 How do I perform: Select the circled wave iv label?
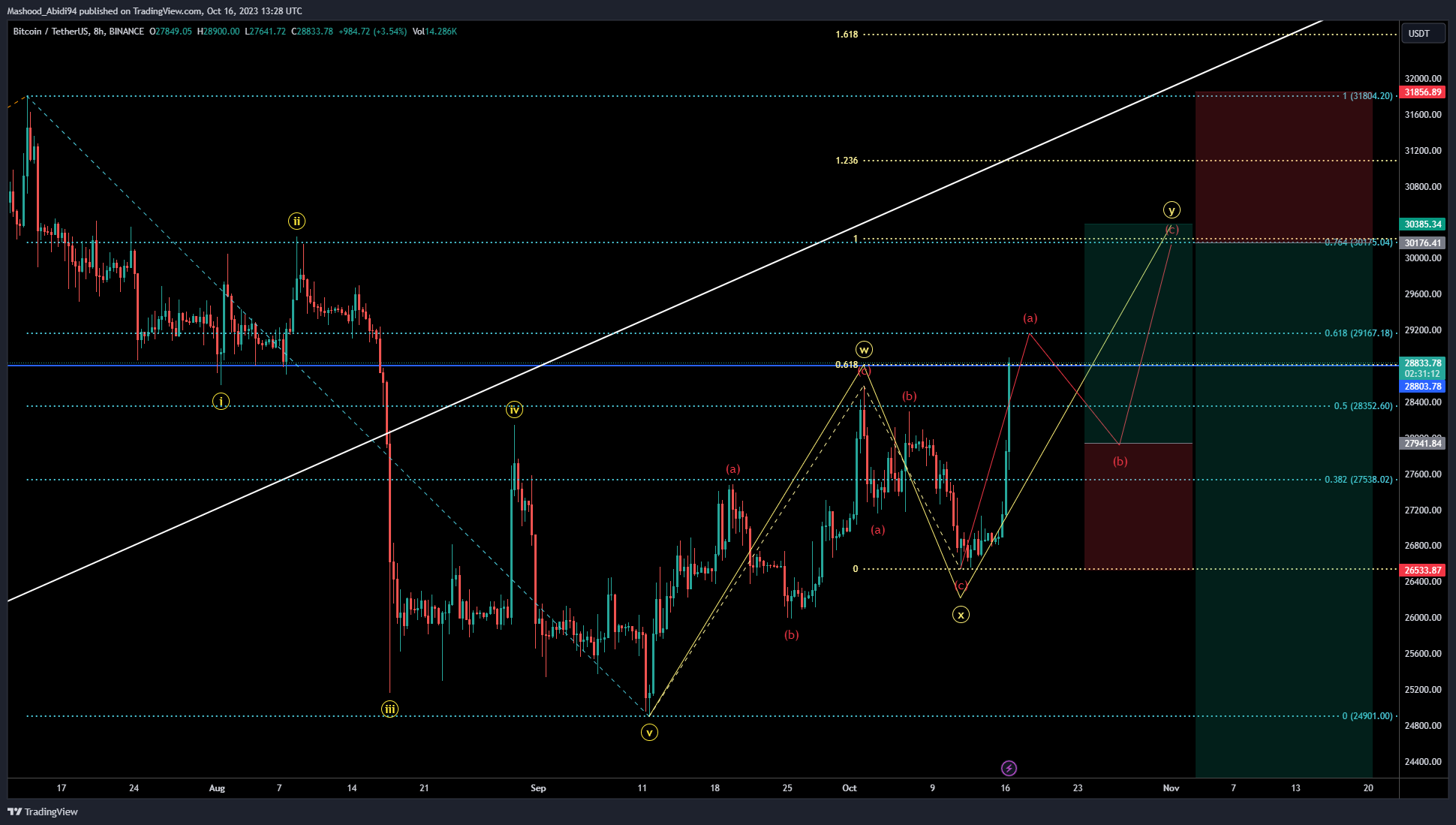513,409
